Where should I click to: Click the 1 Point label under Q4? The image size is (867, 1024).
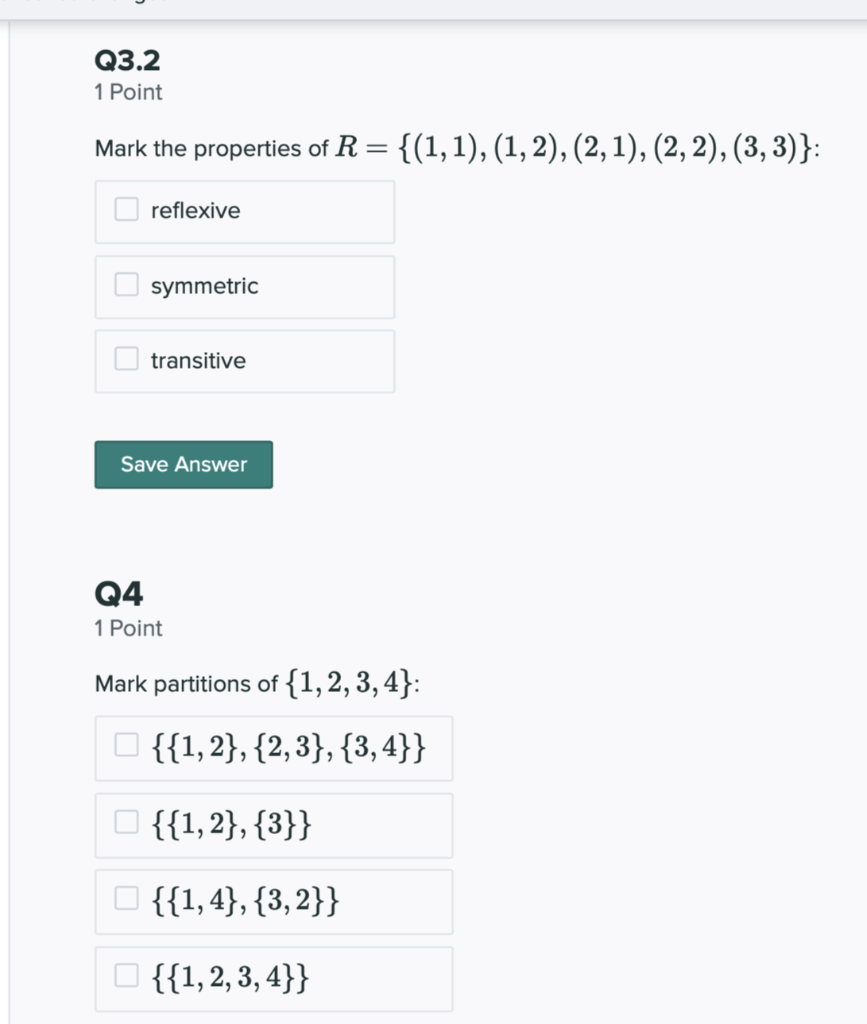click(127, 628)
